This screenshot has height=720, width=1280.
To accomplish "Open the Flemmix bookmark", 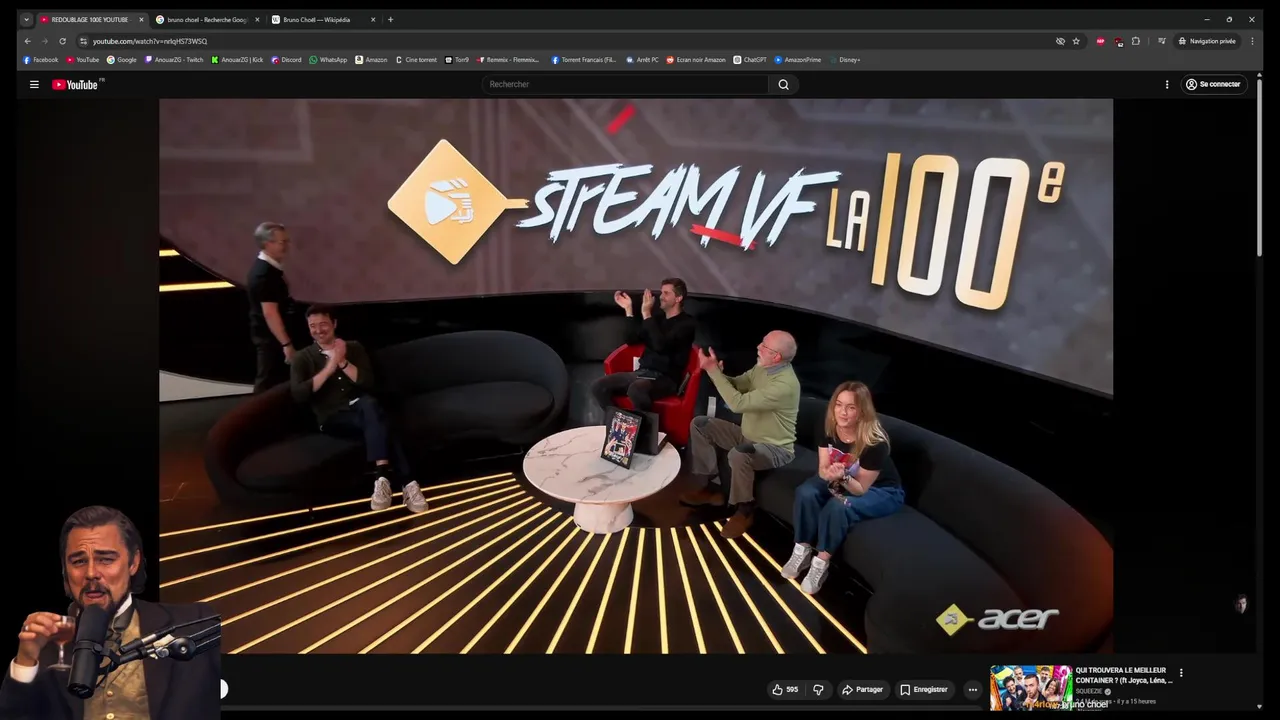I will (x=508, y=60).
